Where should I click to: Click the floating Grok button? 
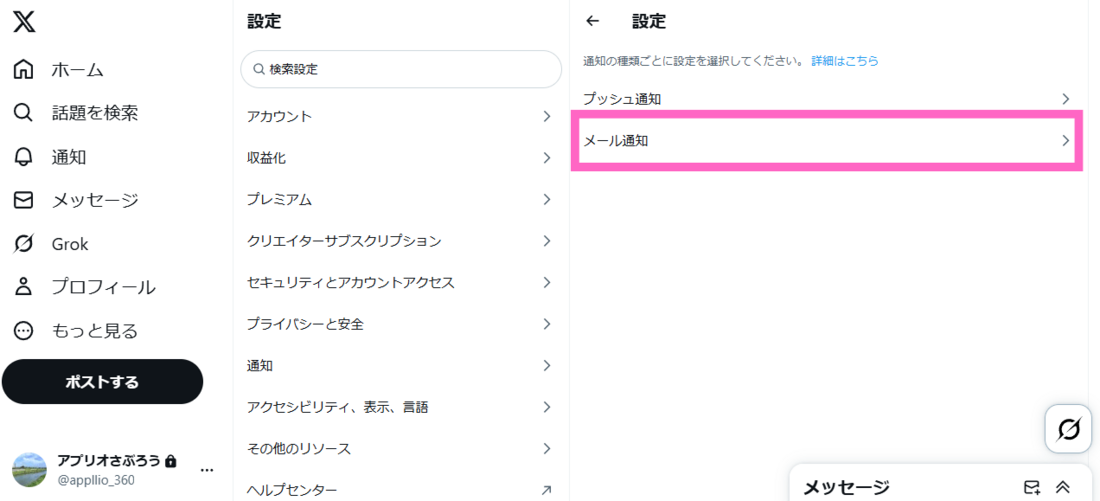click(x=1068, y=429)
